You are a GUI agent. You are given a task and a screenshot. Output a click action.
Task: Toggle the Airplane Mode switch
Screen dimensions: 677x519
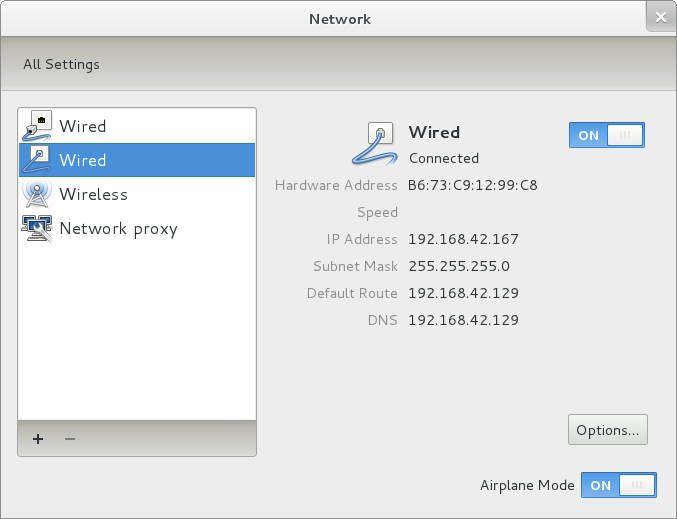click(618, 485)
